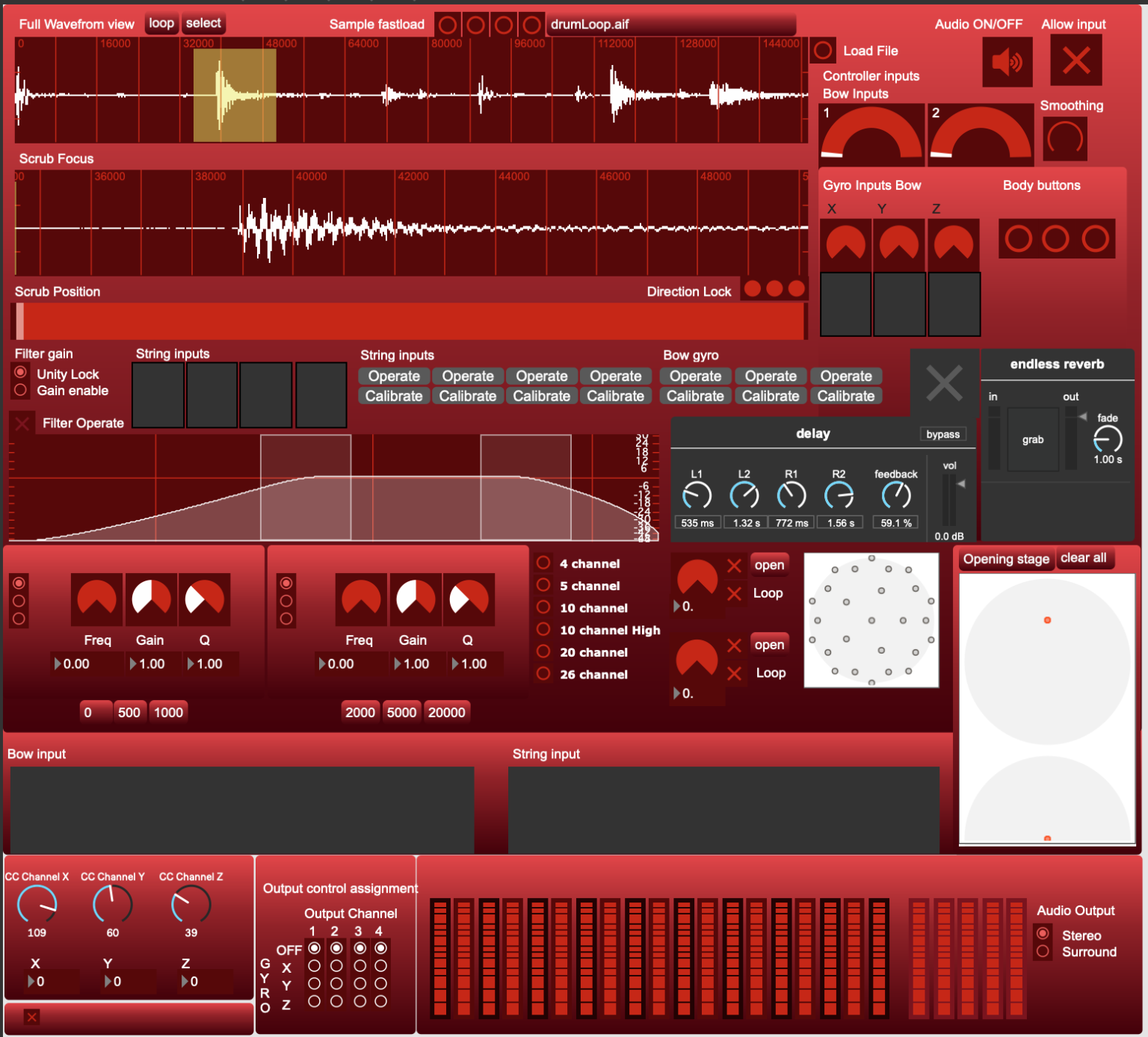
Task: Click the large X beside Bow gyro
Action: [x=944, y=383]
